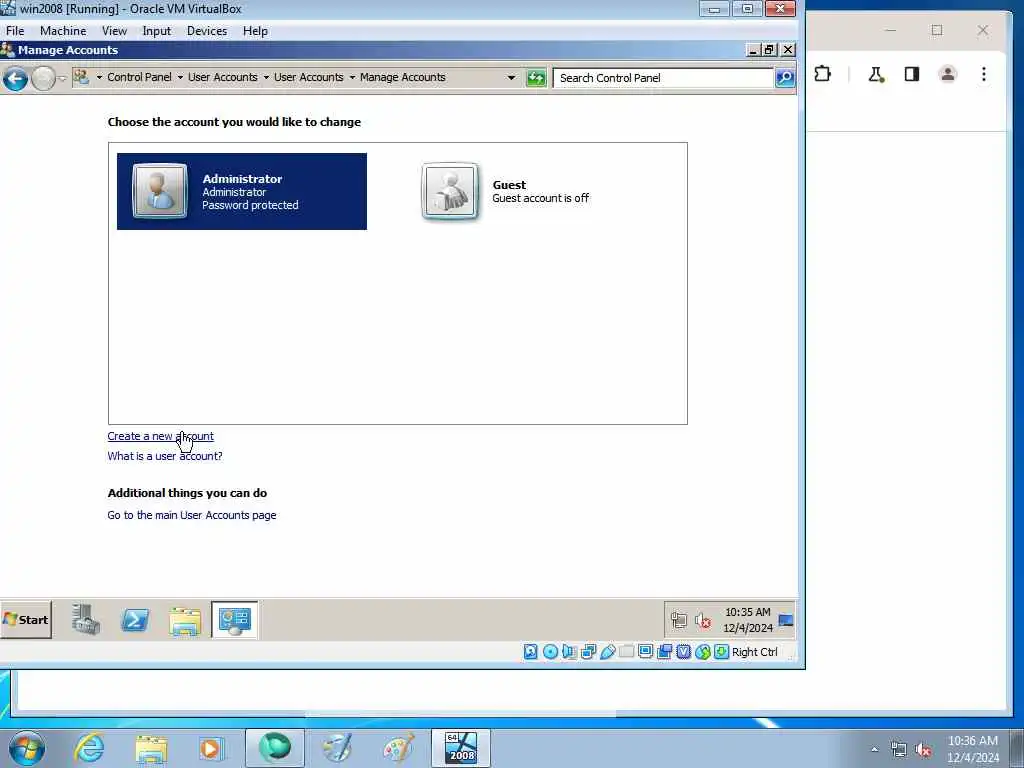The image size is (1024, 768).
Task: Select the Administrator account tile
Action: (x=242, y=191)
